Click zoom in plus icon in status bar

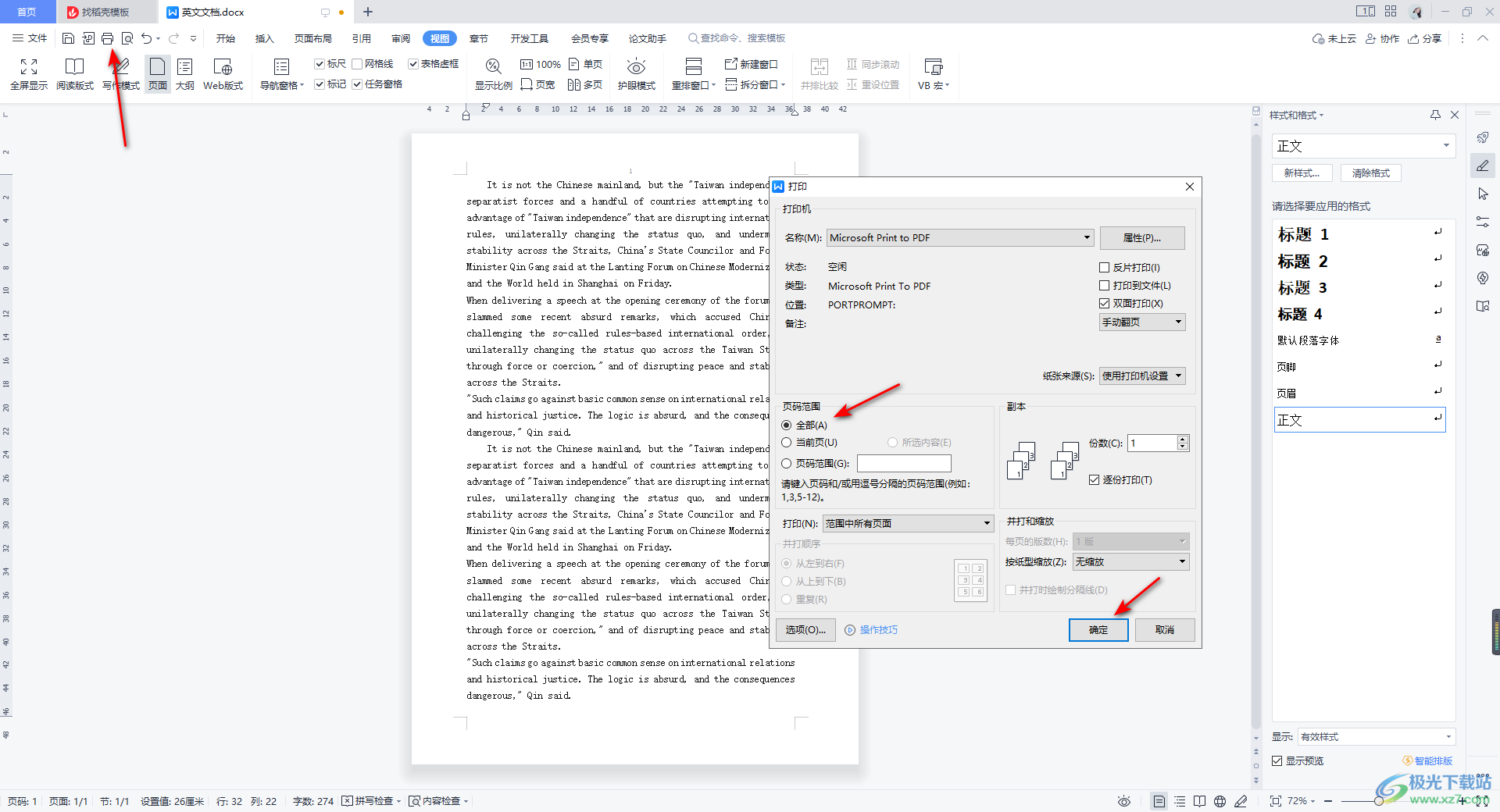point(1462,801)
